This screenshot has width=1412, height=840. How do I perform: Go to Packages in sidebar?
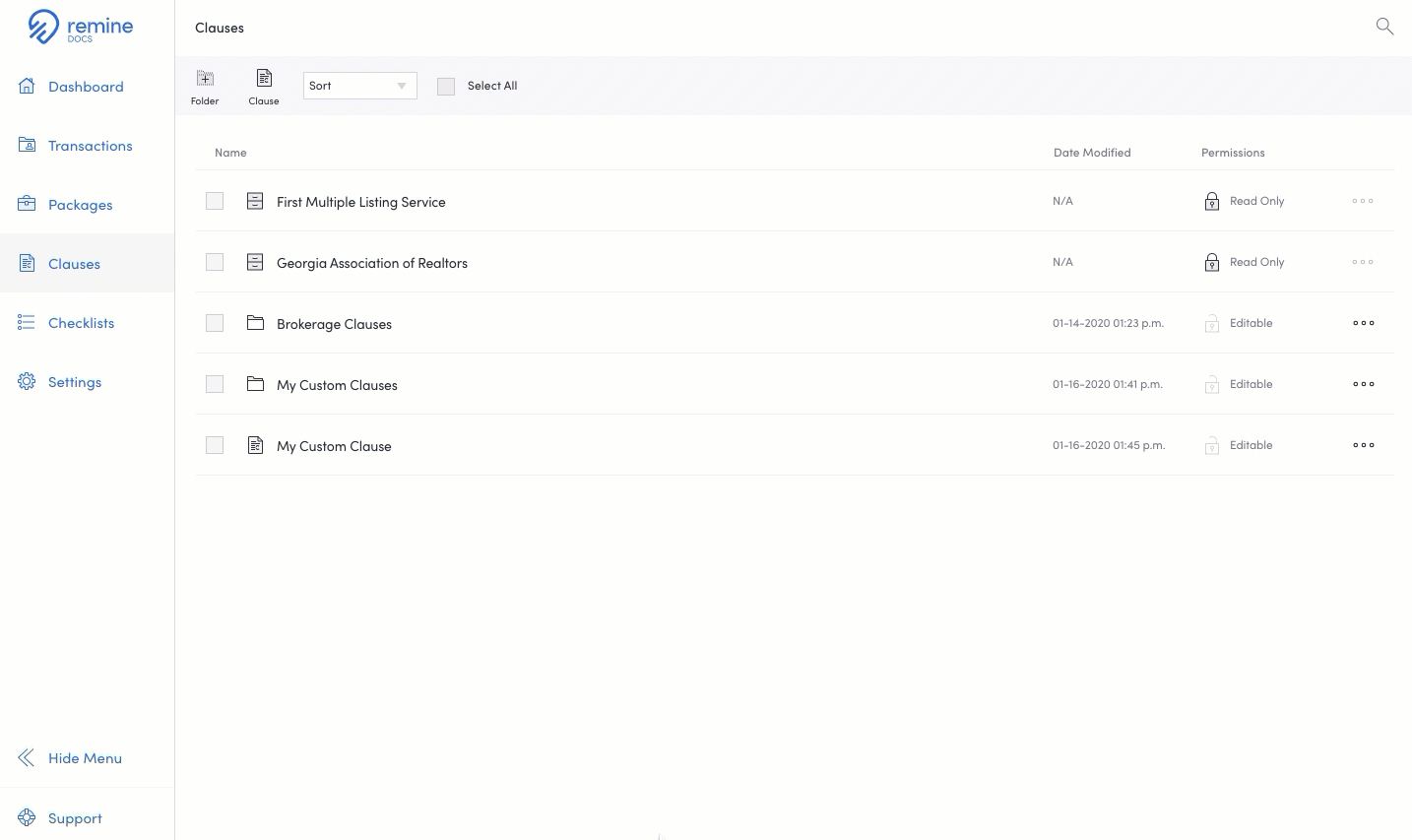tap(87, 205)
